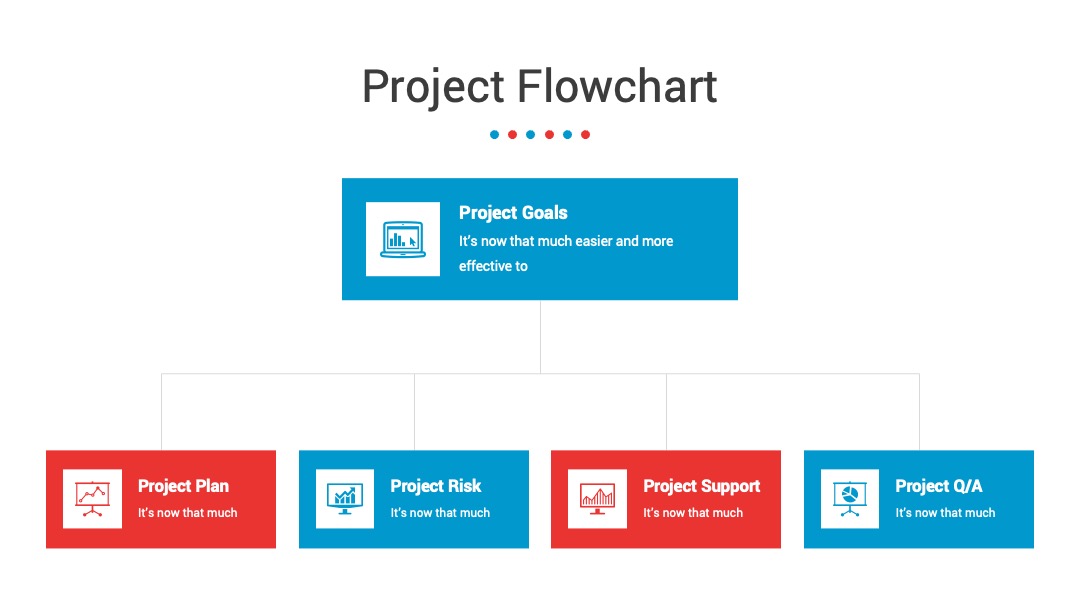1080x608 pixels.
Task: Click the subtitle text under Project Support
Action: (x=693, y=513)
